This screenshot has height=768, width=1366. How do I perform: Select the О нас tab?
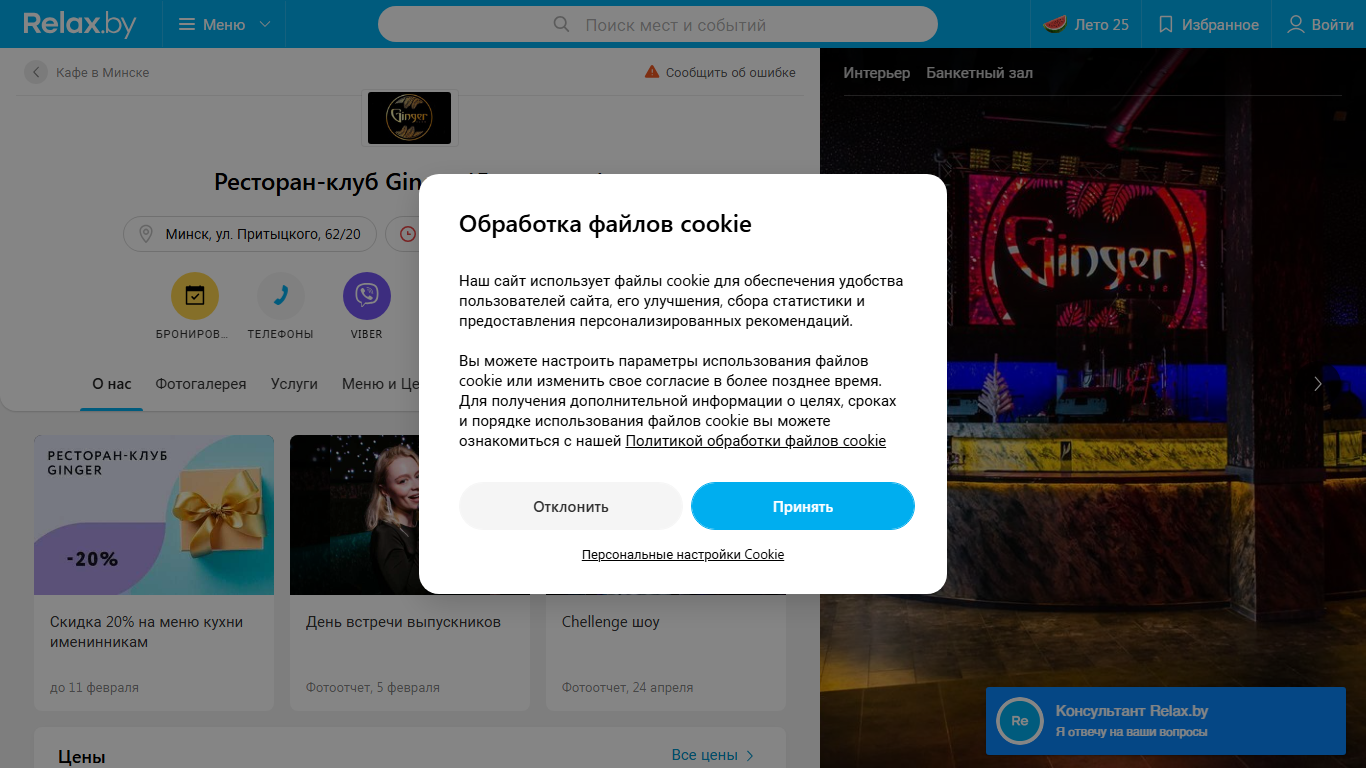click(112, 384)
